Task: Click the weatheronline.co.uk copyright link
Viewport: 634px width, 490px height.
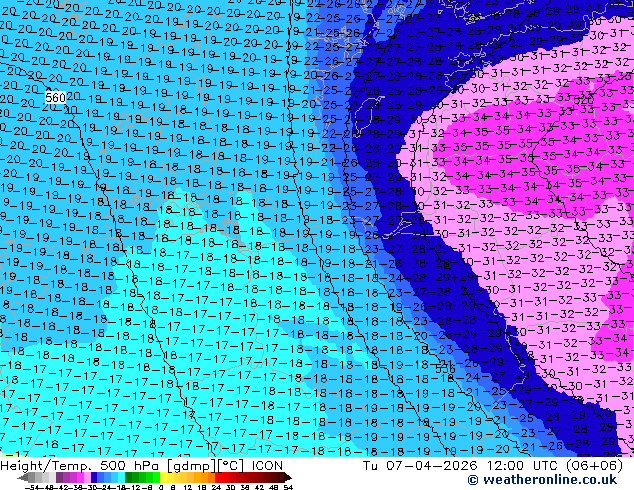Action: pyautogui.click(x=543, y=480)
